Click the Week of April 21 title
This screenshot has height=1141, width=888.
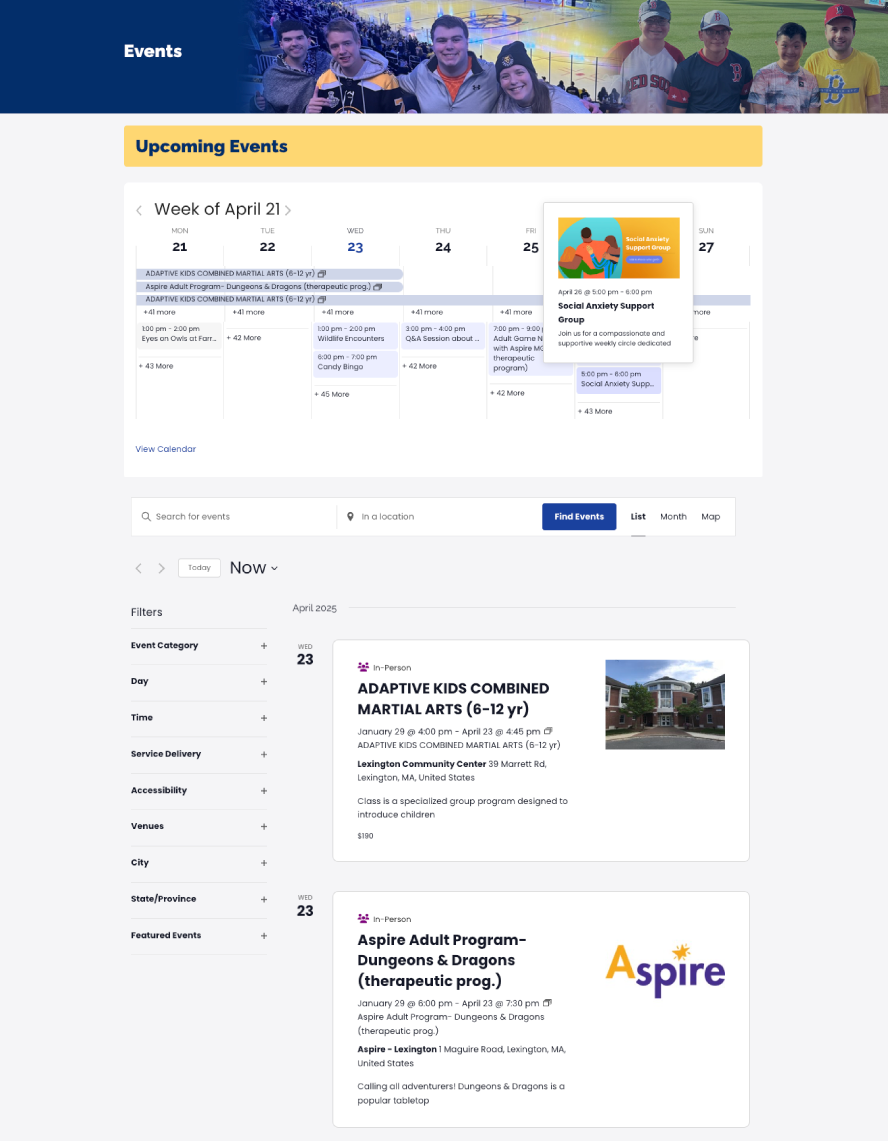(217, 210)
